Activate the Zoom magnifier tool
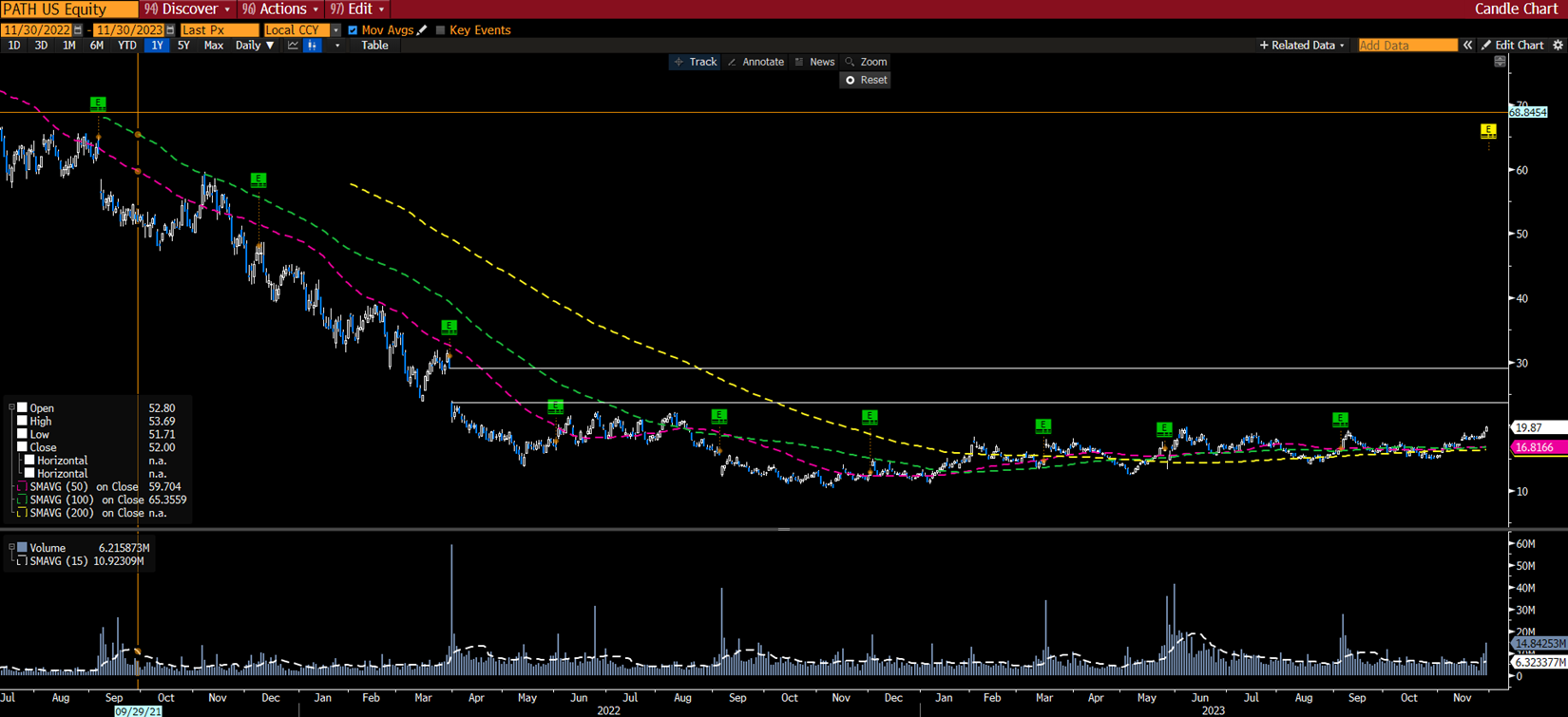Screen dimensions: 1568x717 click(x=866, y=62)
